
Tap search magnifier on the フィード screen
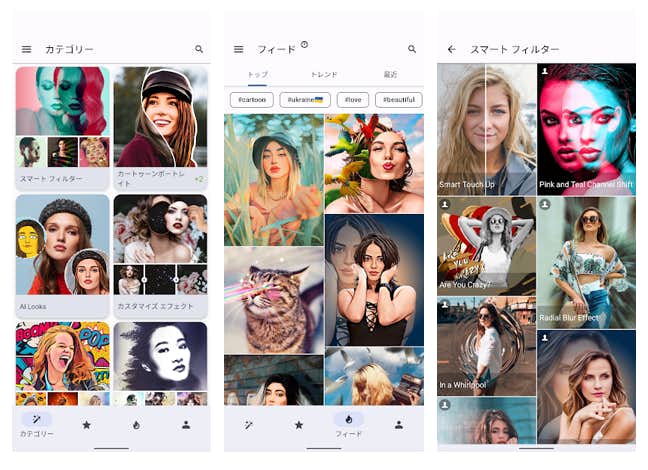pos(411,49)
